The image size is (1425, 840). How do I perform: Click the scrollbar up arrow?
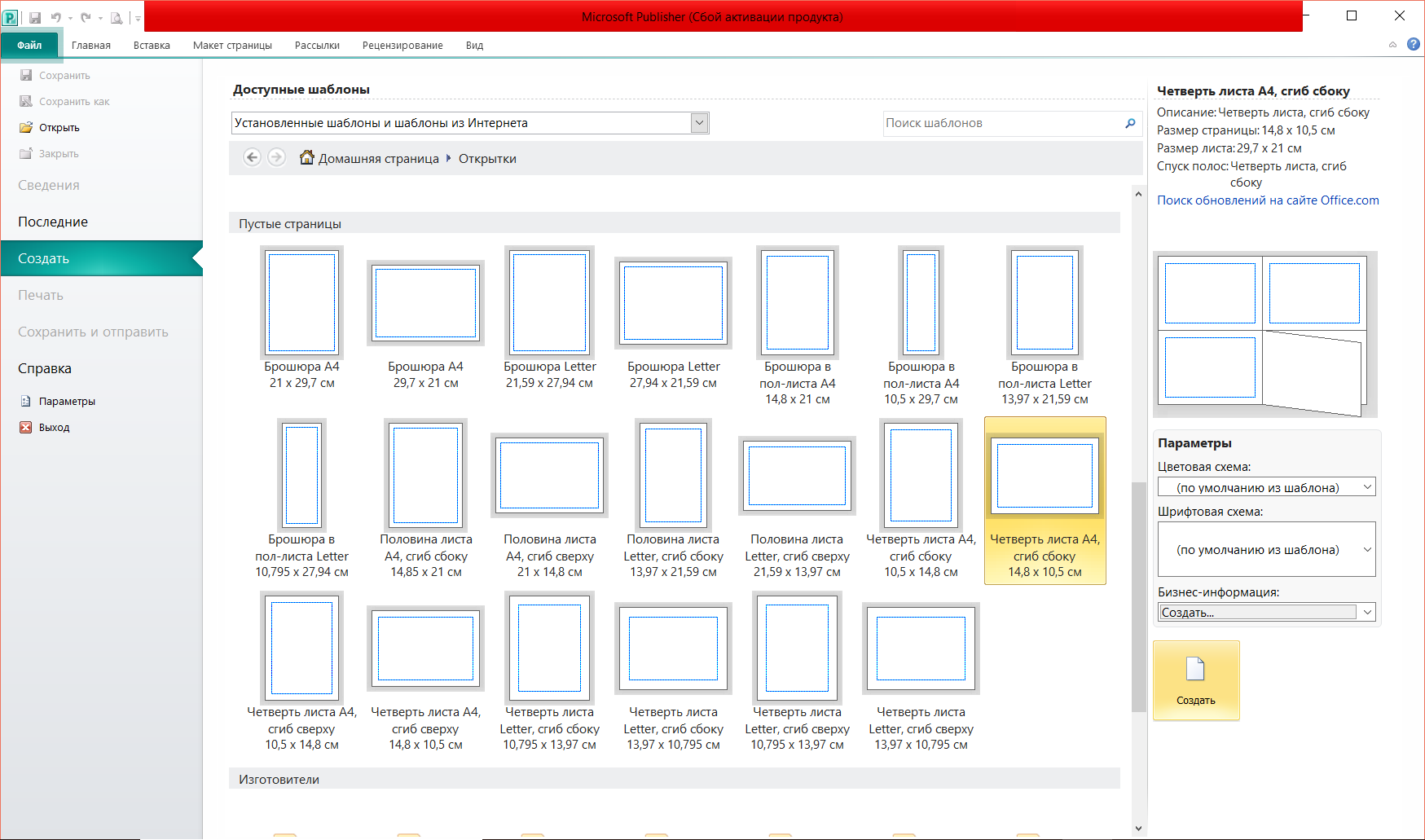(x=1138, y=193)
